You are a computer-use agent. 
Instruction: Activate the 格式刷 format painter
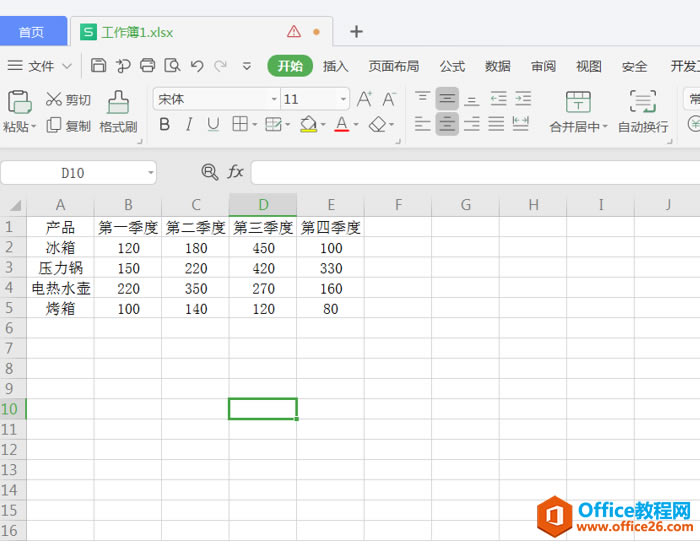coord(118,112)
